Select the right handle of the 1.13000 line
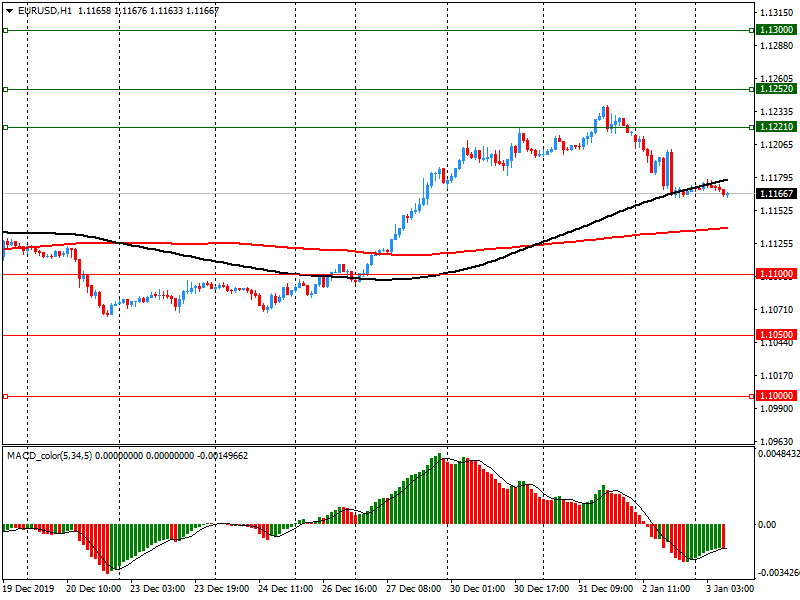The width and height of the screenshot is (800, 600). [x=752, y=31]
